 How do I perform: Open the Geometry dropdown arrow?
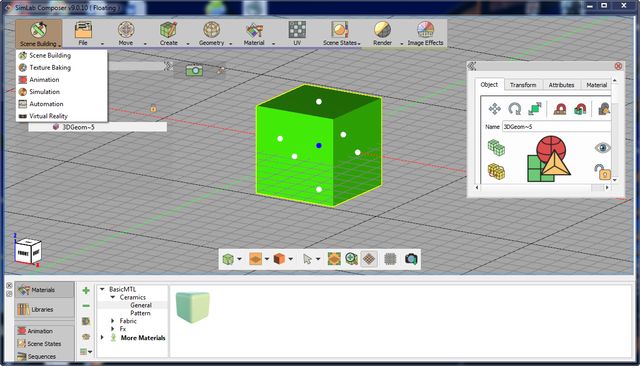[x=231, y=44]
